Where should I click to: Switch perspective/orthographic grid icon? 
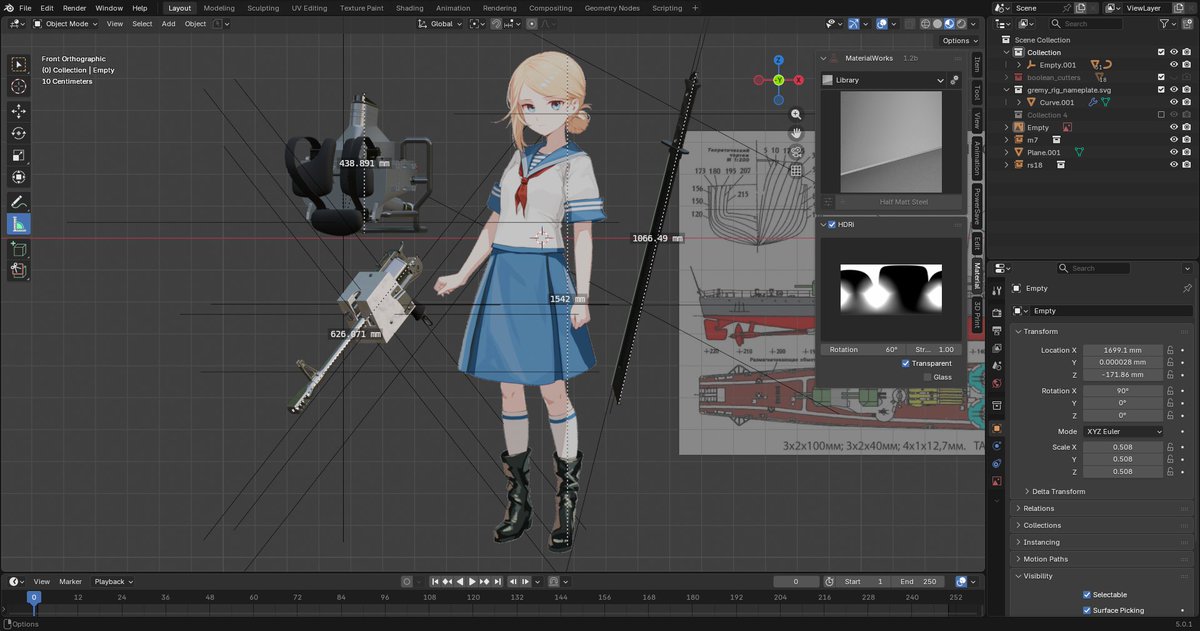[x=796, y=170]
